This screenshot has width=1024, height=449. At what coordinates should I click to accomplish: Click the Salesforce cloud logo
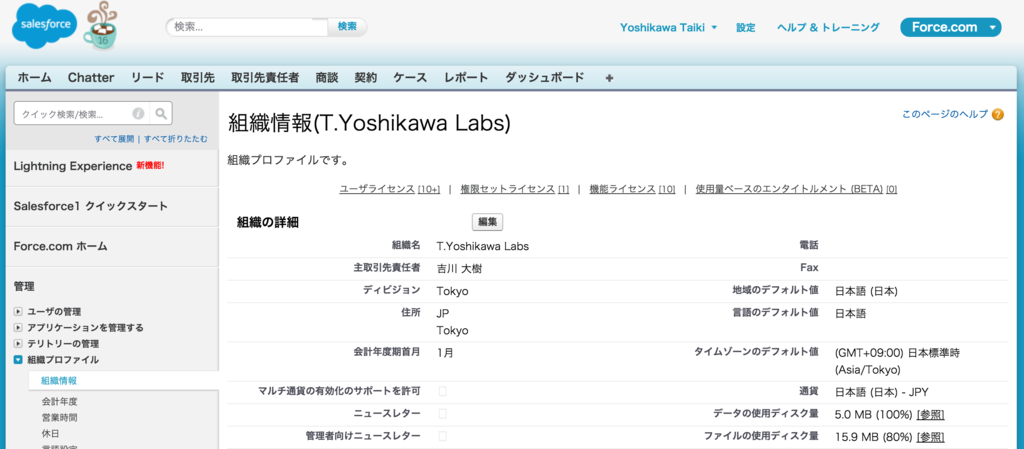[x=44, y=25]
